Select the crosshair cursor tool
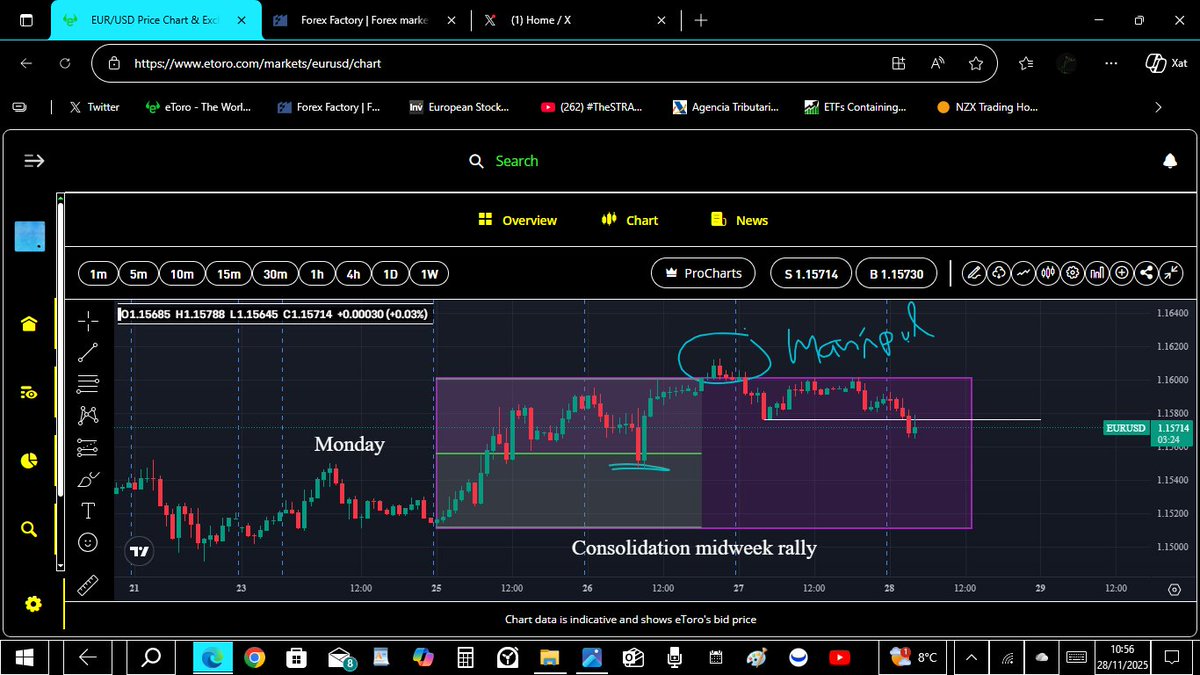 point(89,321)
